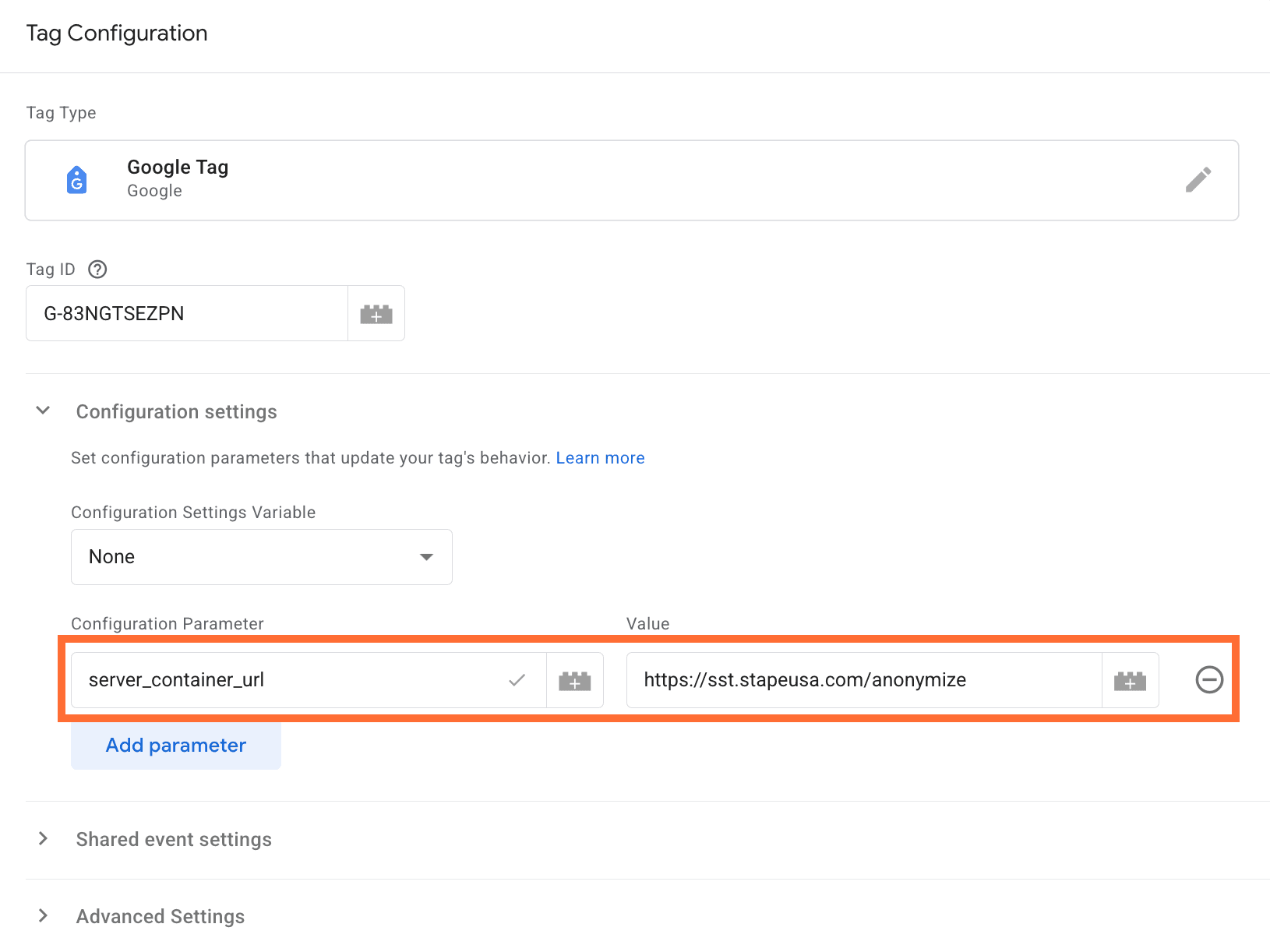Click the Tag Configuration heading
Image resolution: width=1270 pixels, height=952 pixels.
(116, 33)
